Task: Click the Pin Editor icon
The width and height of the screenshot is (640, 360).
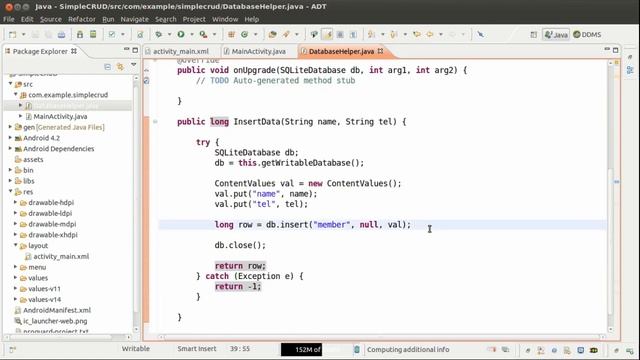Action: click(481, 35)
